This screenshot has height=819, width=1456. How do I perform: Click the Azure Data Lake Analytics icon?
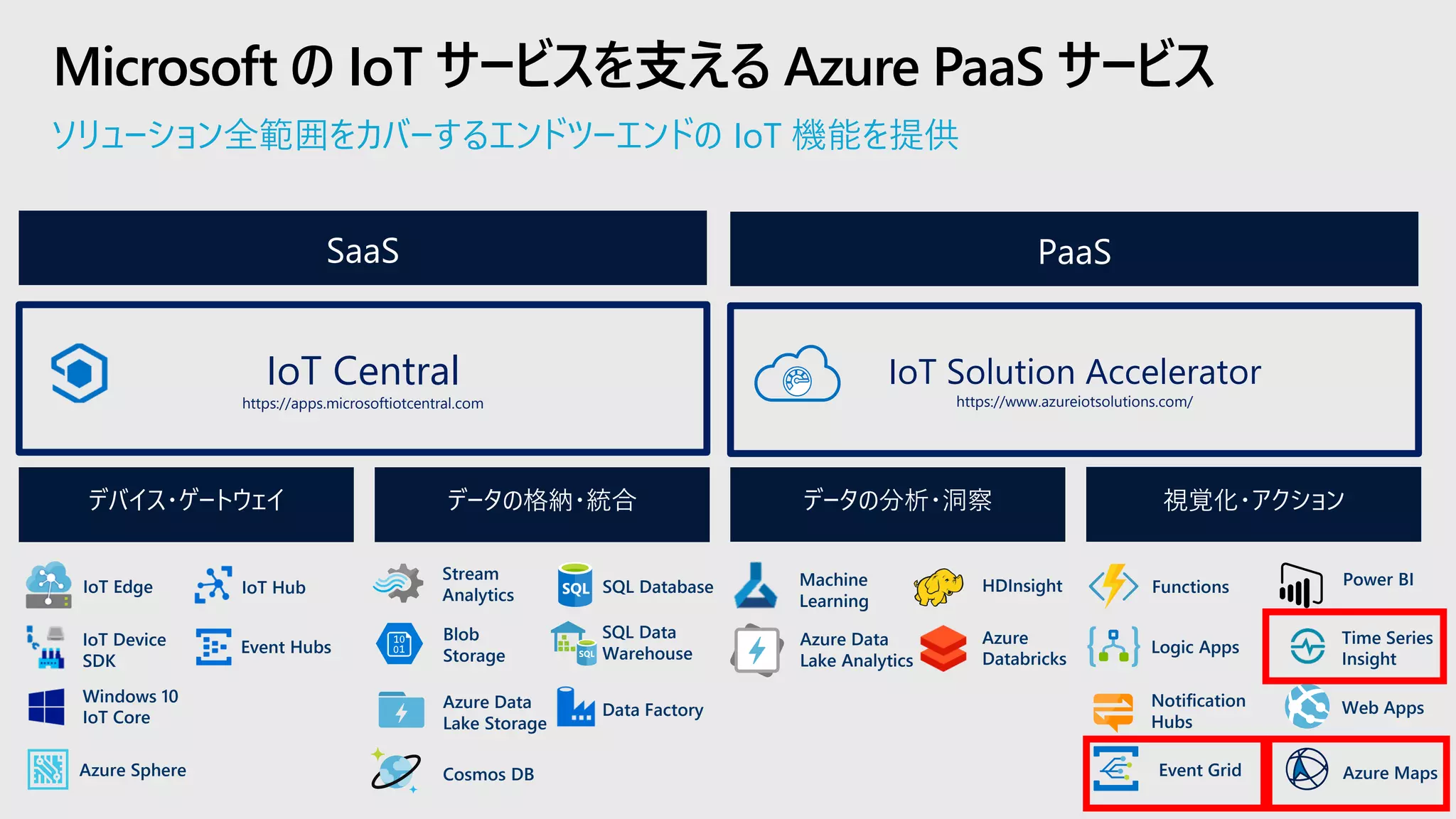tap(757, 650)
